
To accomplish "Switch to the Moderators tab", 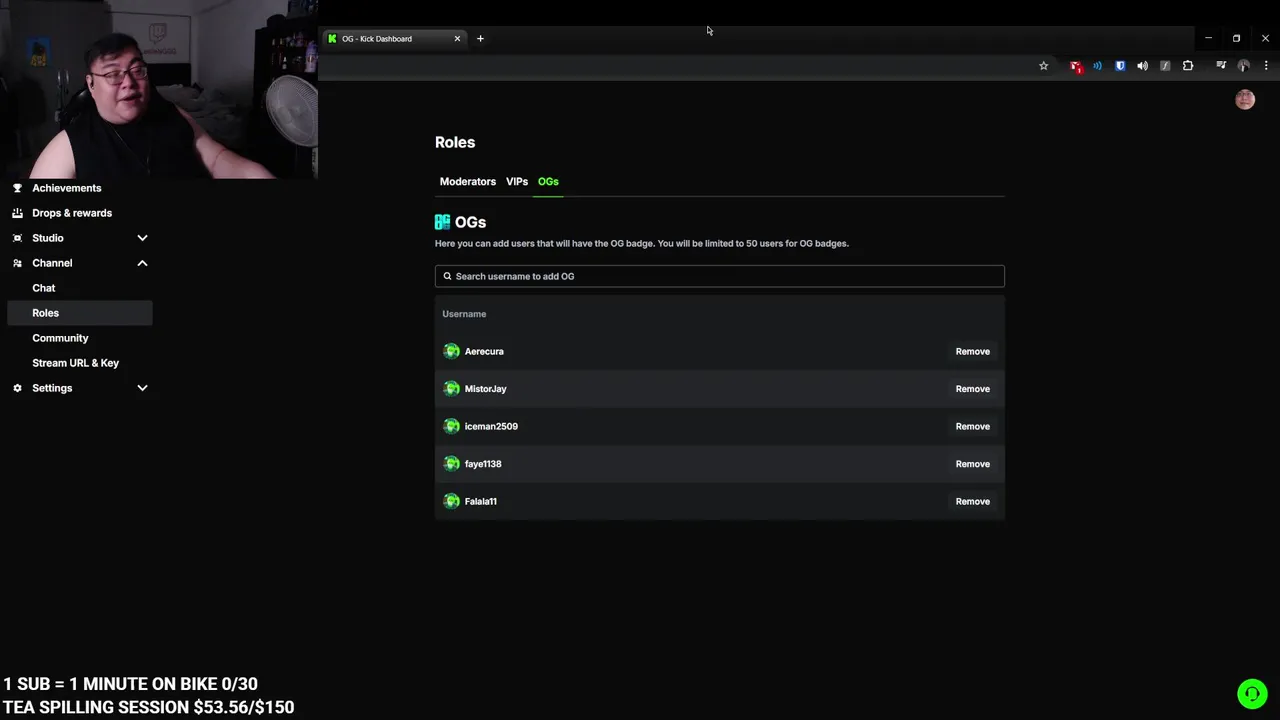I will 467,182.
